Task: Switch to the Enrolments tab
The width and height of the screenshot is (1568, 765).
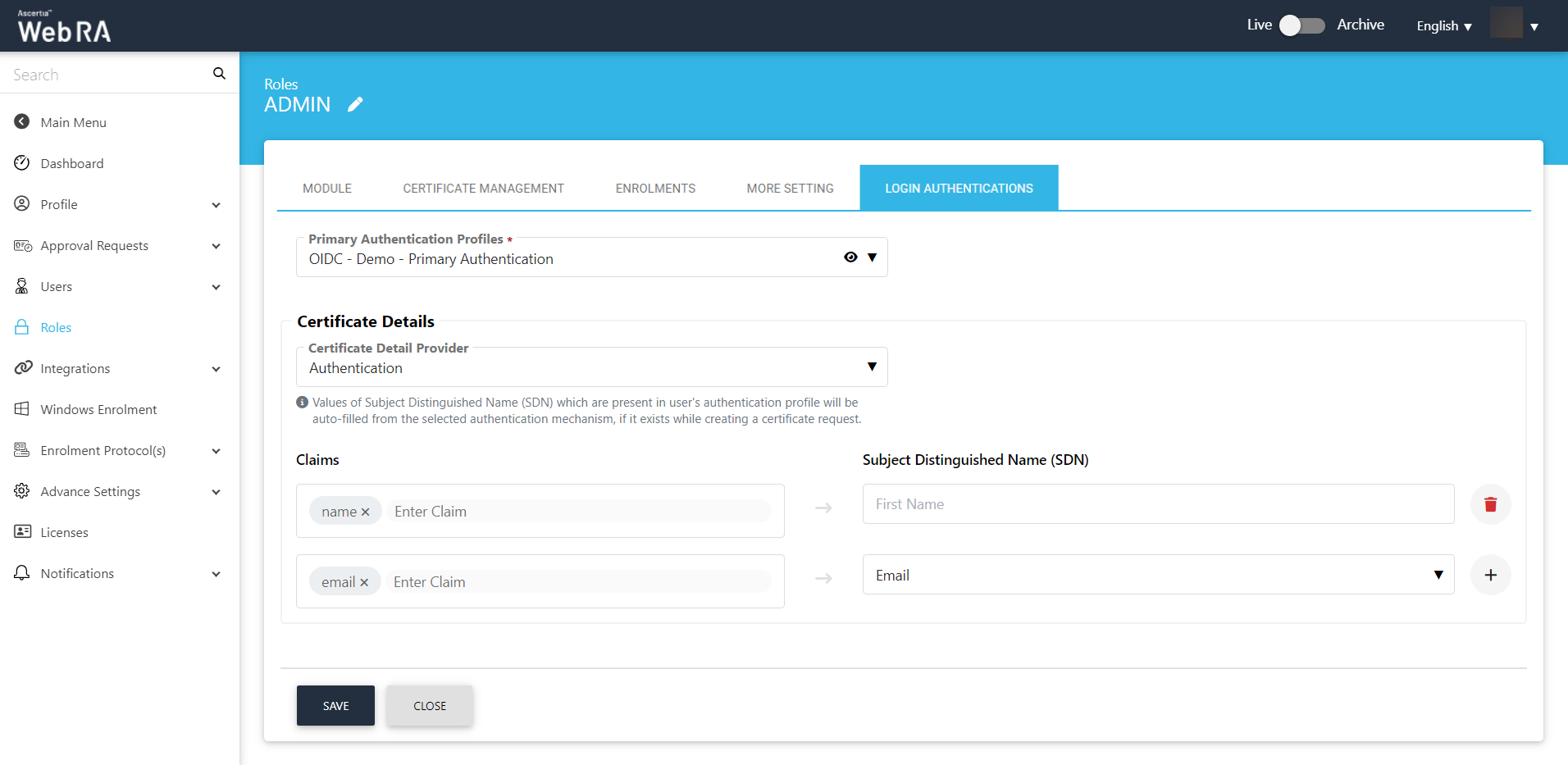Action: [655, 189]
